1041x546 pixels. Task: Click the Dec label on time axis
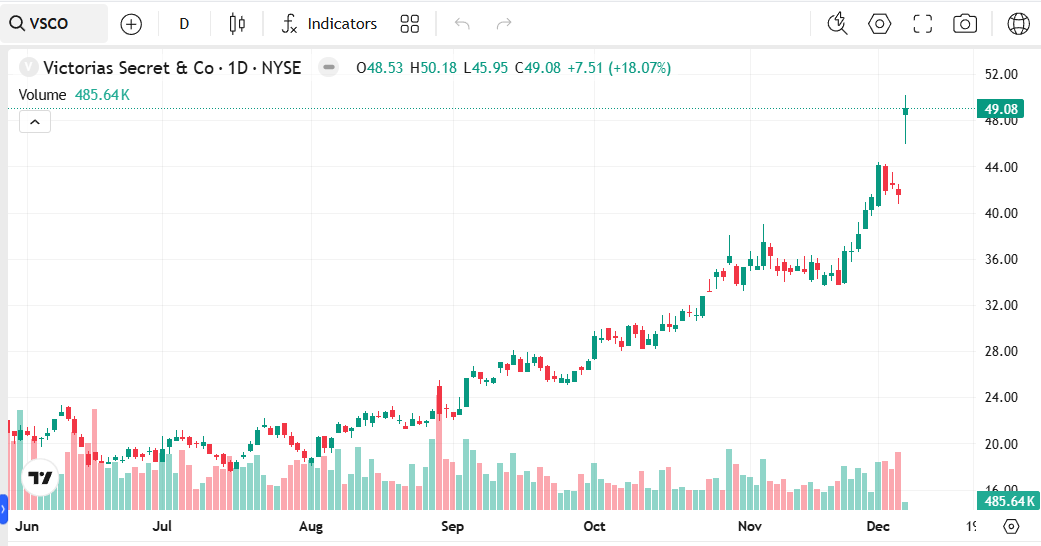click(878, 527)
